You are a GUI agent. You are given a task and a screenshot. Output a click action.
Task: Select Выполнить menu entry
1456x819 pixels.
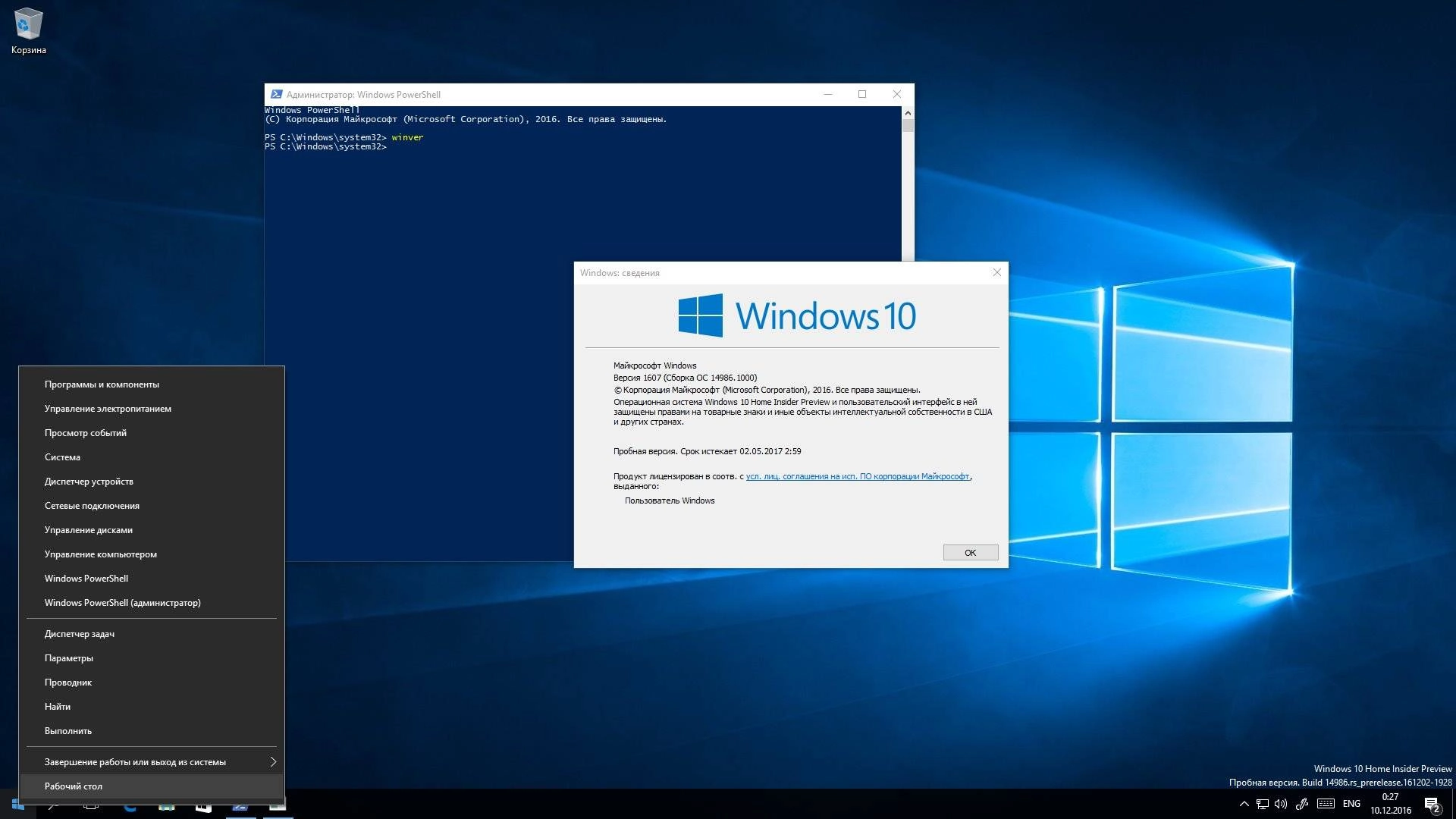[x=152, y=731]
